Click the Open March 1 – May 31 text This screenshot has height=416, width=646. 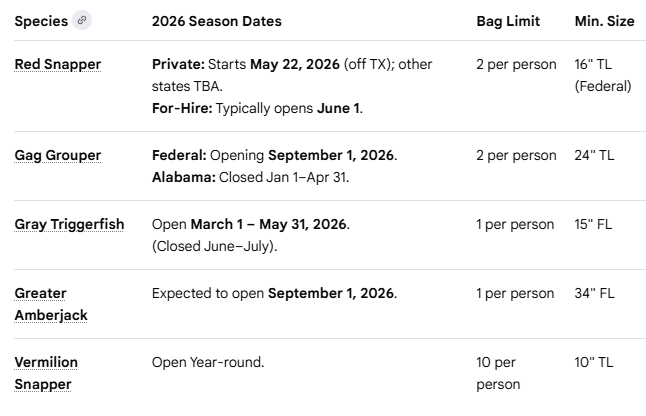[250, 225]
